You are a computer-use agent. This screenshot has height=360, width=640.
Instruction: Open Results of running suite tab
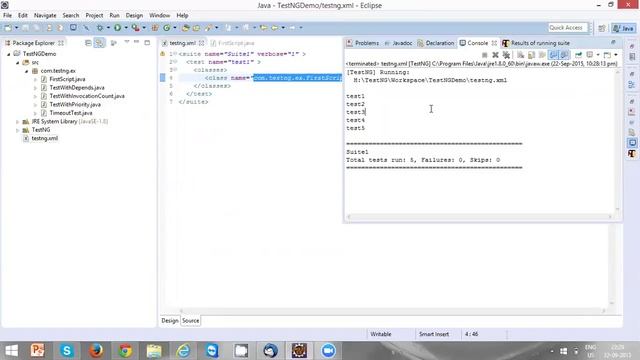point(536,43)
